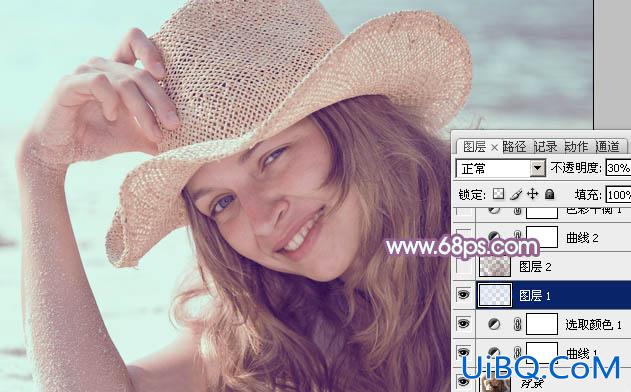Select the layer named 图层 2

click(x=535, y=266)
